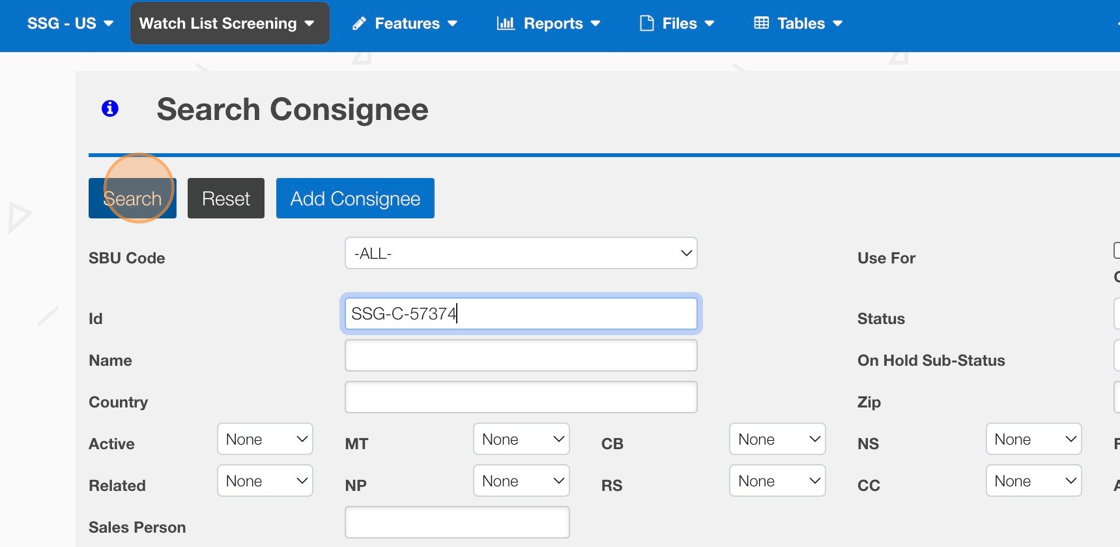Click the blue info icon beside Search Consignee
The image size is (1120, 547).
pyautogui.click(x=110, y=109)
